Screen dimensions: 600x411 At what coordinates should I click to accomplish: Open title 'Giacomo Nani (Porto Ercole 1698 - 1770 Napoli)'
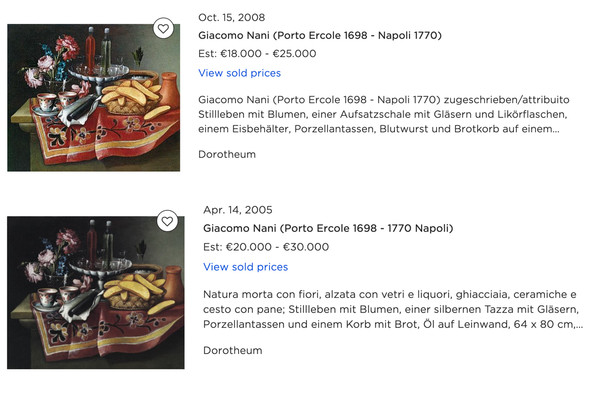[328, 228]
